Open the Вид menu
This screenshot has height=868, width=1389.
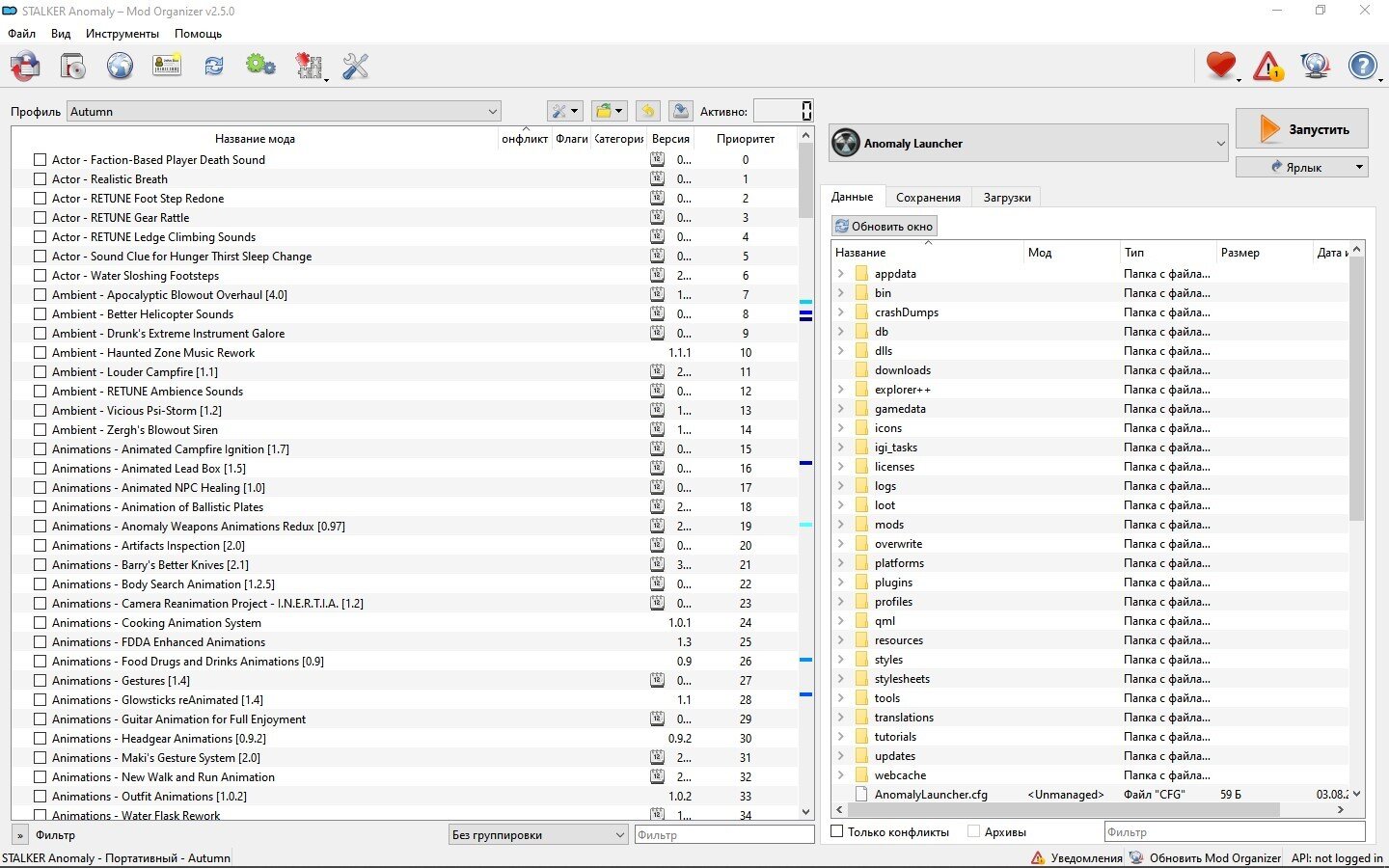[61, 33]
